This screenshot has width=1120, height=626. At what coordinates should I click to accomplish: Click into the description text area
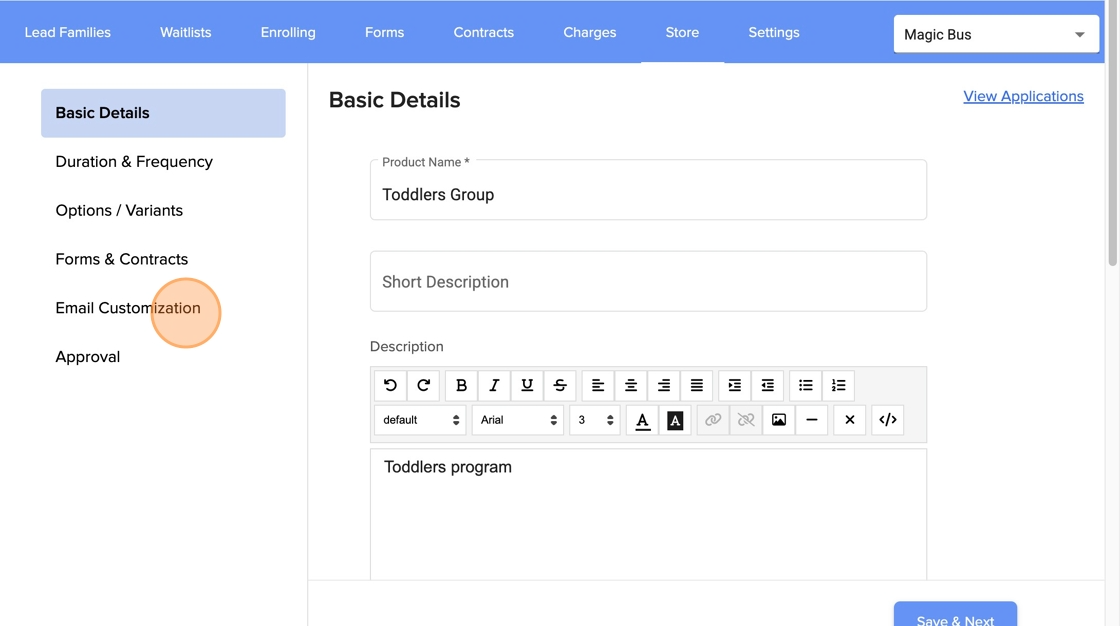click(649, 515)
